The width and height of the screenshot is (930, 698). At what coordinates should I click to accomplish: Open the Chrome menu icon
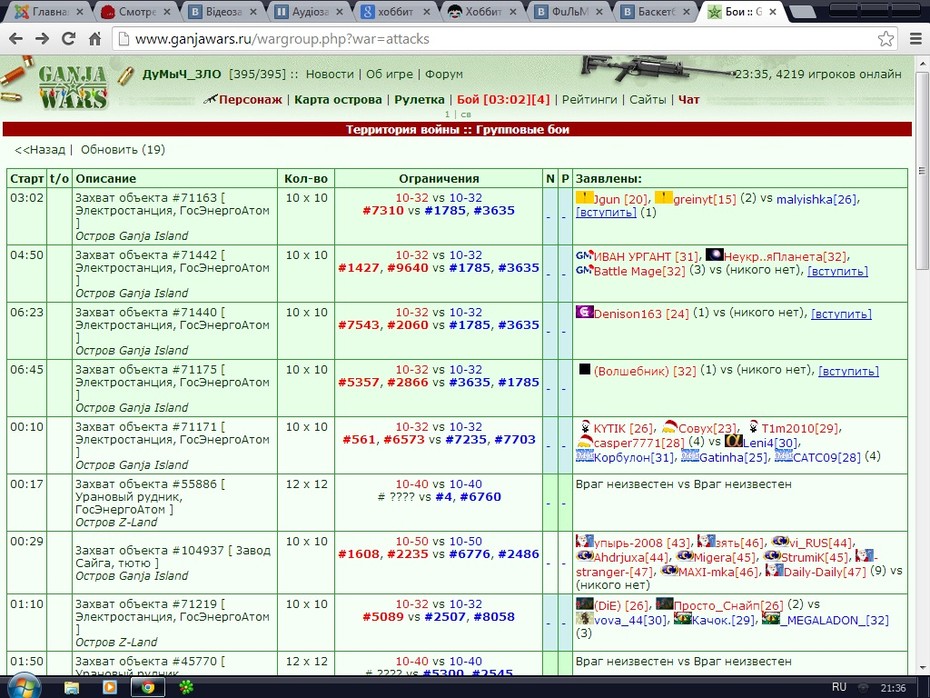(x=916, y=39)
